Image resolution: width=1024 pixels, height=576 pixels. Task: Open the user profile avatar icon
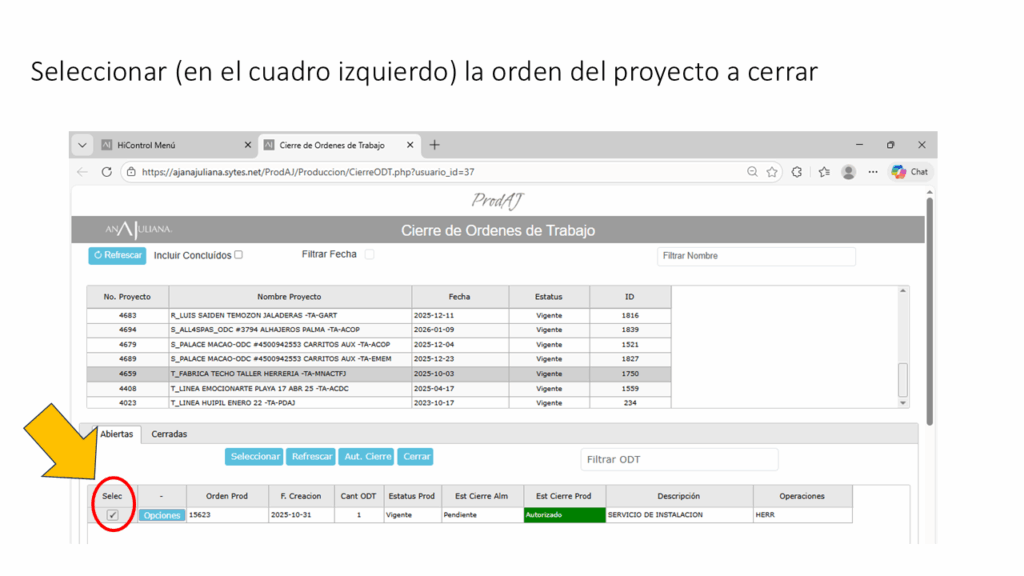848,172
